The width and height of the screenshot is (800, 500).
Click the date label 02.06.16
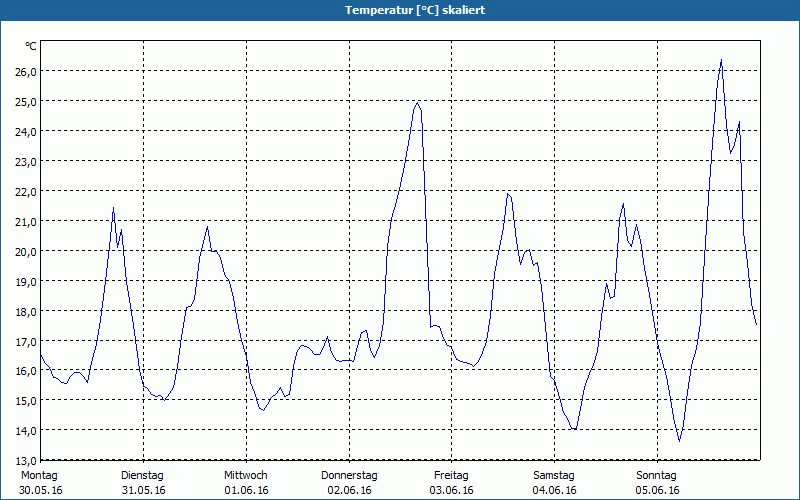click(x=349, y=490)
